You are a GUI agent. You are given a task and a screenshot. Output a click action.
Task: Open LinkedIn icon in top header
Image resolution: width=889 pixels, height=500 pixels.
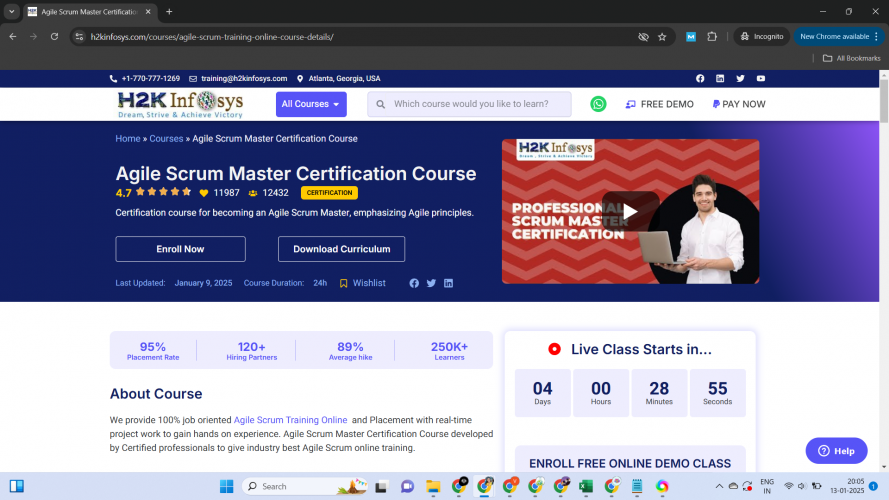pos(719,78)
